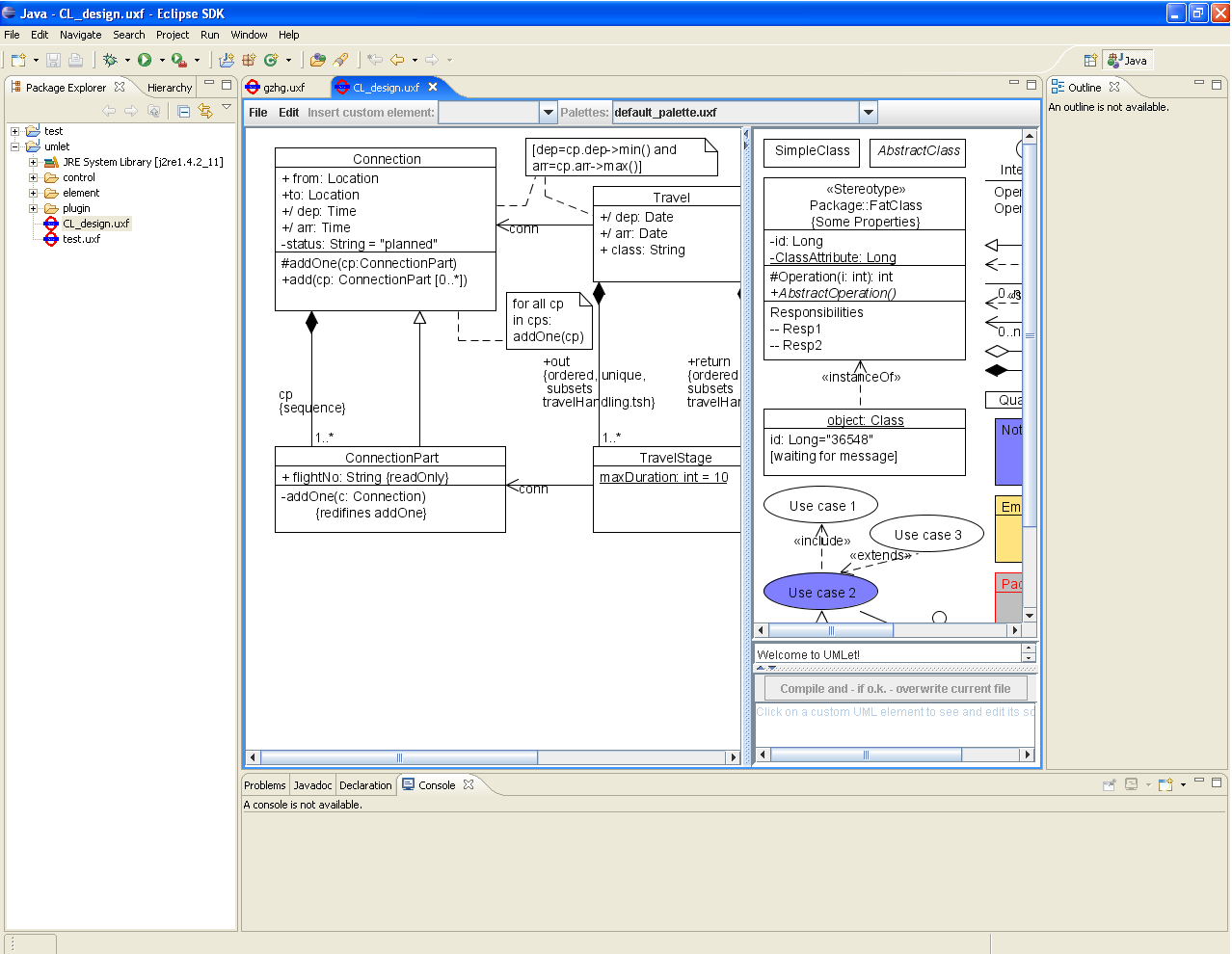
Task: Select the SimpleClass palette element
Action: click(812, 152)
